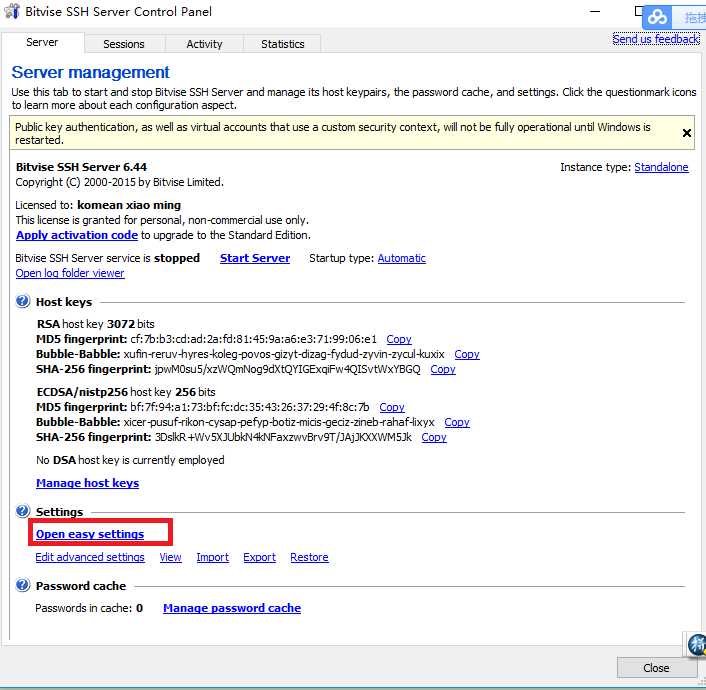Image resolution: width=706 pixels, height=690 pixels.
Task: Click the Close button
Action: click(x=656, y=668)
